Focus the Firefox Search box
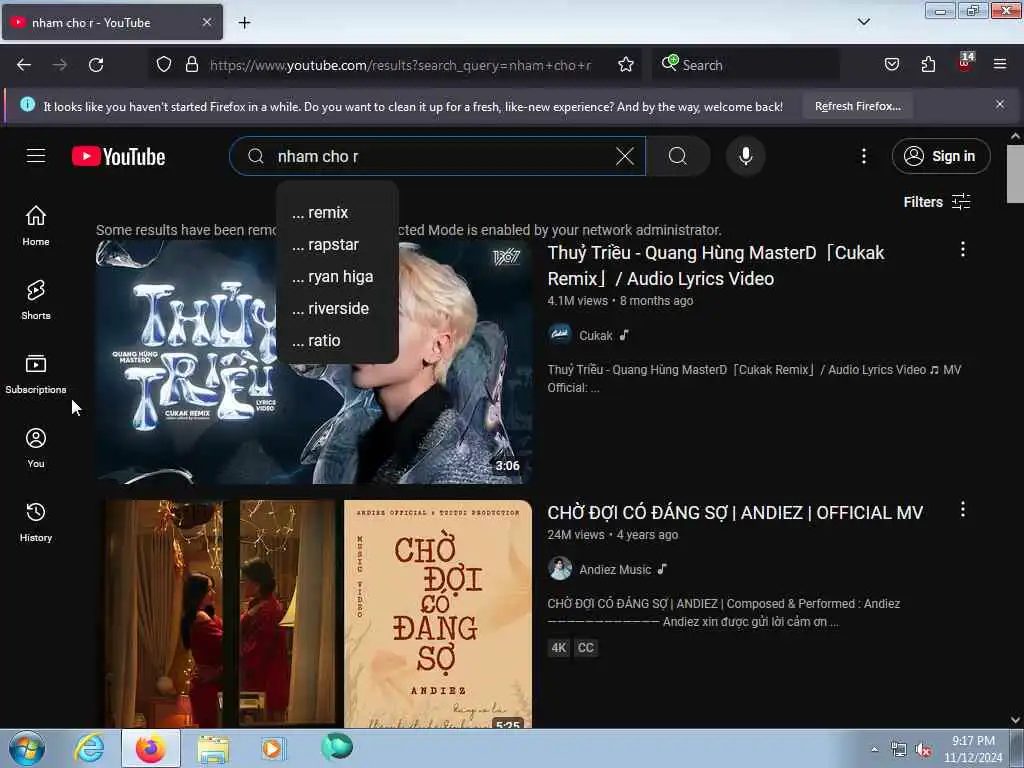 746,65
